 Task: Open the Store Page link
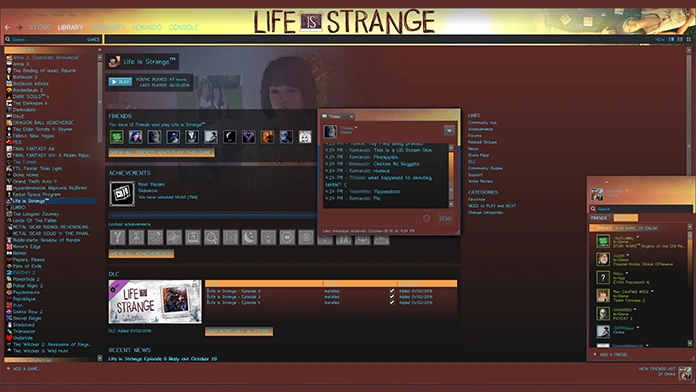click(478, 155)
